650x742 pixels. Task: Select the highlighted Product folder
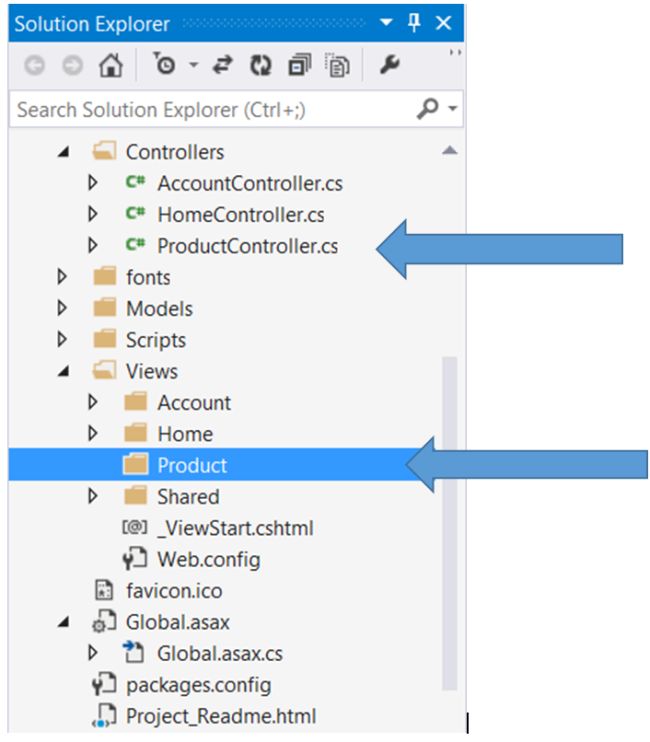[x=192, y=465]
